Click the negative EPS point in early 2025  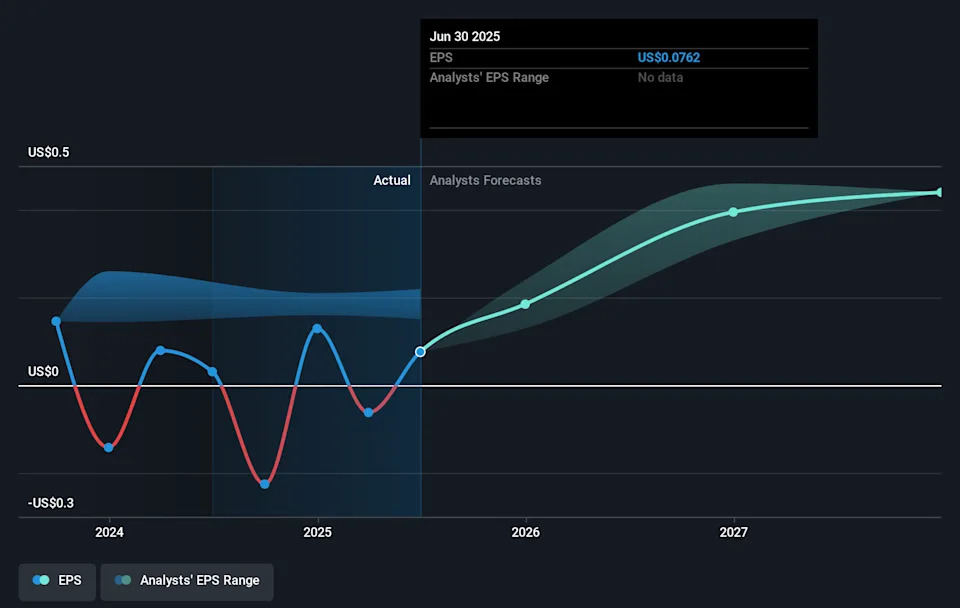point(369,412)
